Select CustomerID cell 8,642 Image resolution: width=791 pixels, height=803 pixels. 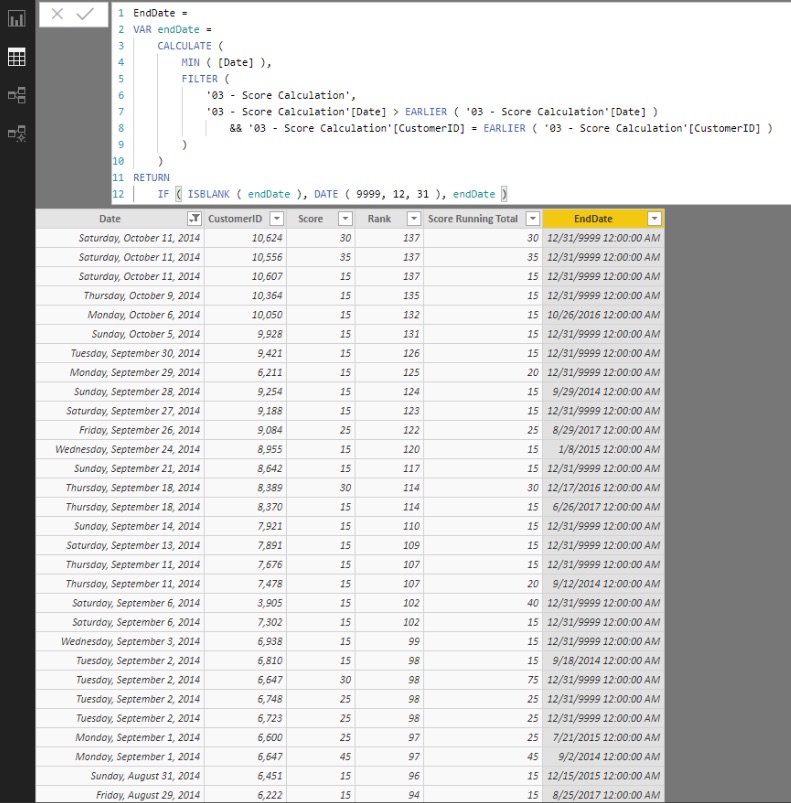245,469
